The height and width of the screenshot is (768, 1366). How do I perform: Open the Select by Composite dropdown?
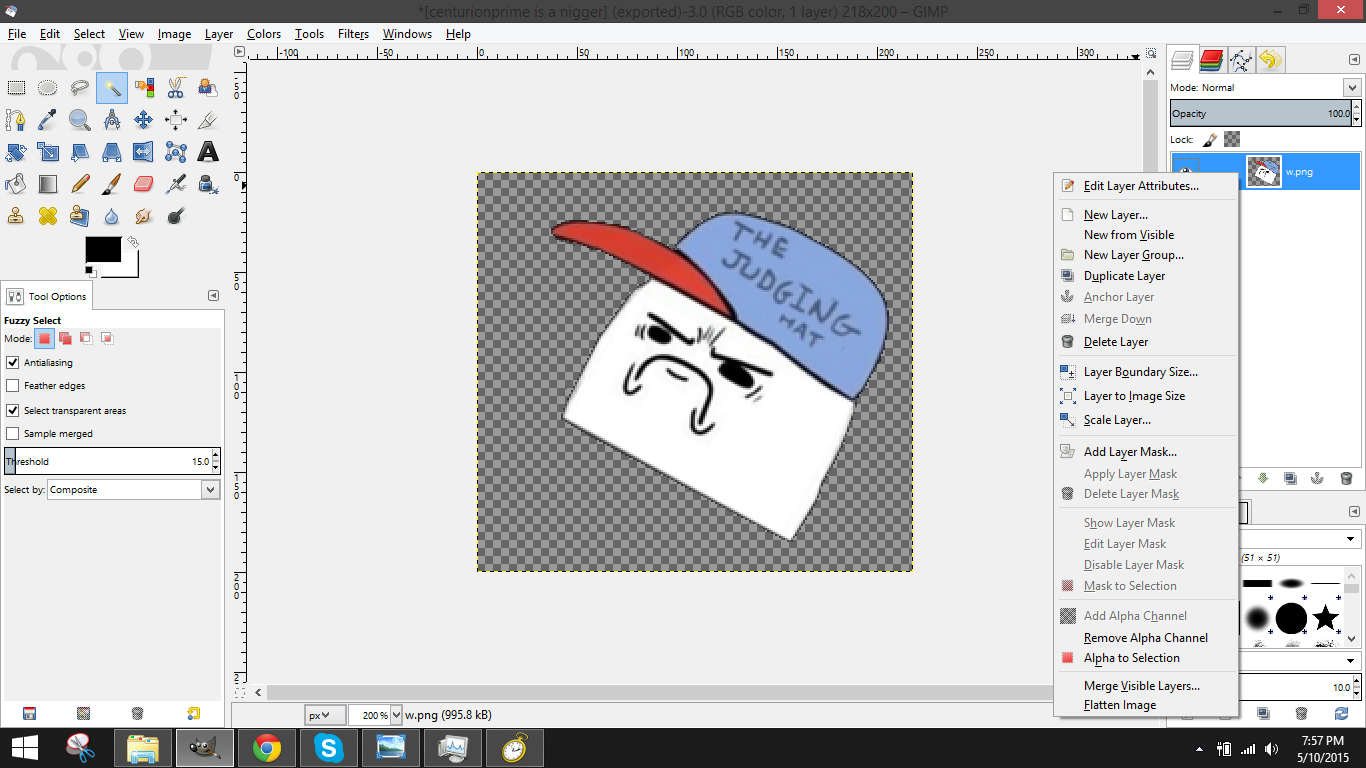133,490
